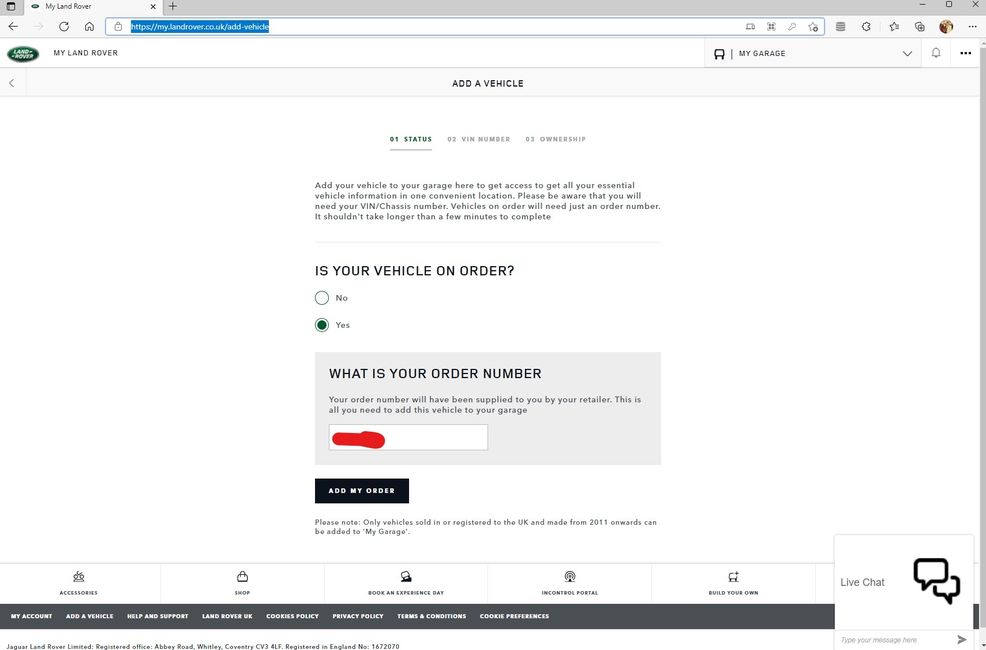The image size is (986, 650).
Task: Click the Book an Experience Day icon
Action: pyautogui.click(x=406, y=576)
